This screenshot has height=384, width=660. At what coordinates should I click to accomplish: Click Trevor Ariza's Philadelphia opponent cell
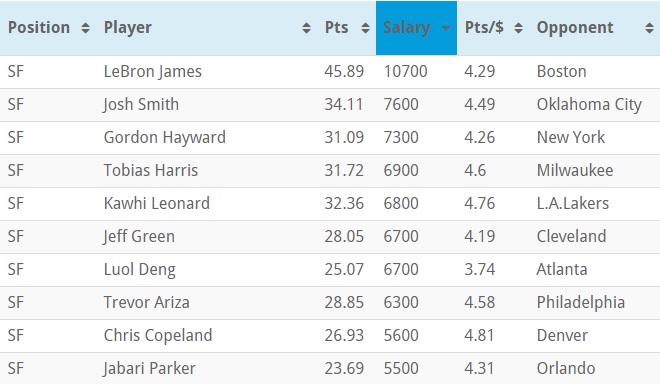click(x=580, y=303)
